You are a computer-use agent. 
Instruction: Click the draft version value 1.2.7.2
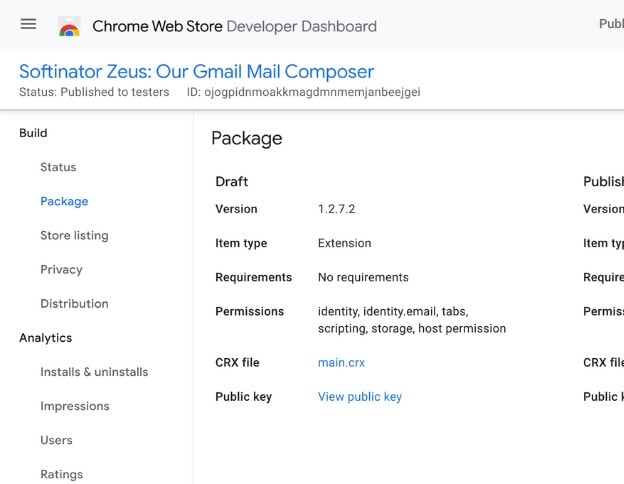point(337,209)
